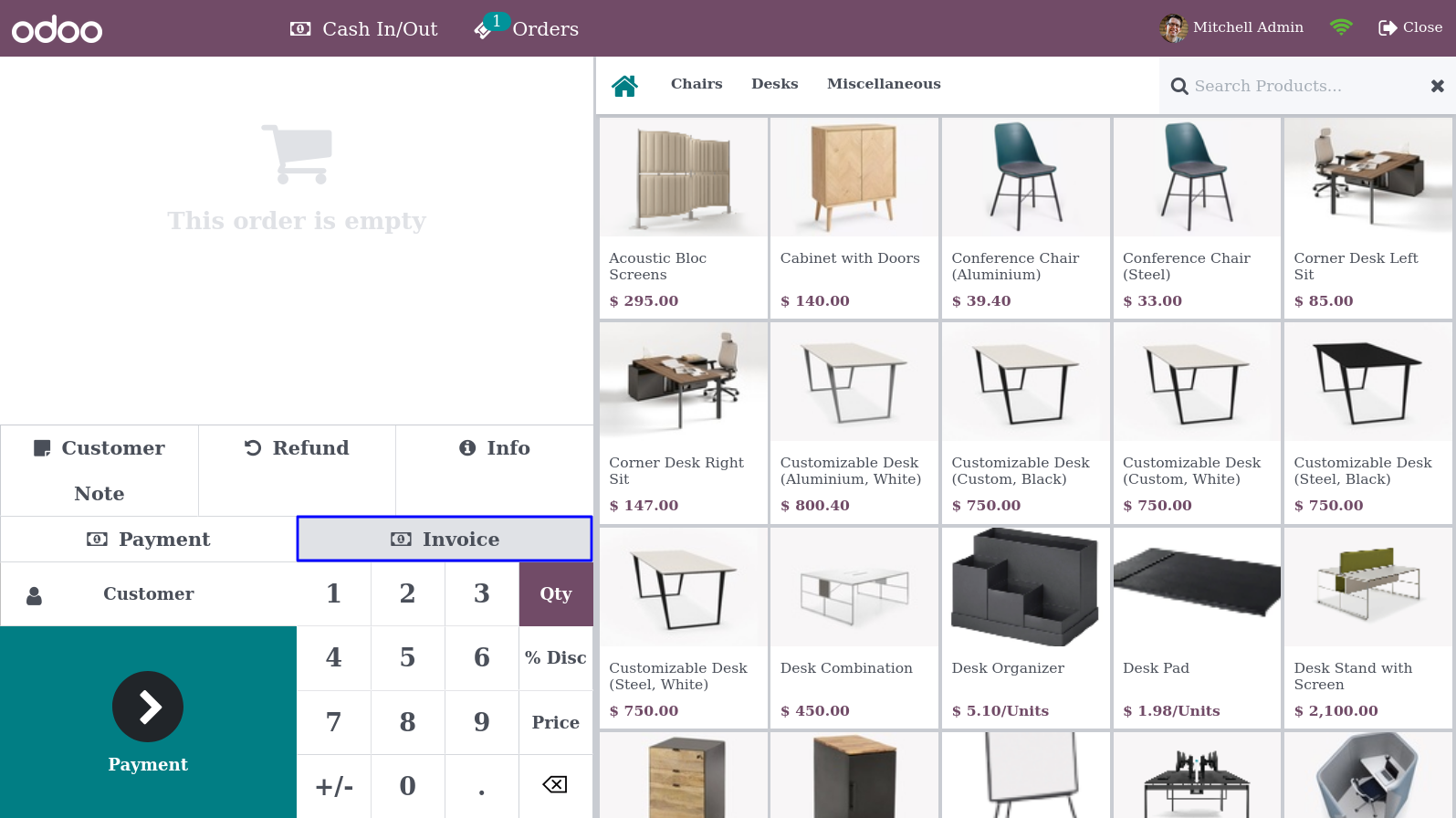Clear the product search with X icon

pyautogui.click(x=1438, y=86)
